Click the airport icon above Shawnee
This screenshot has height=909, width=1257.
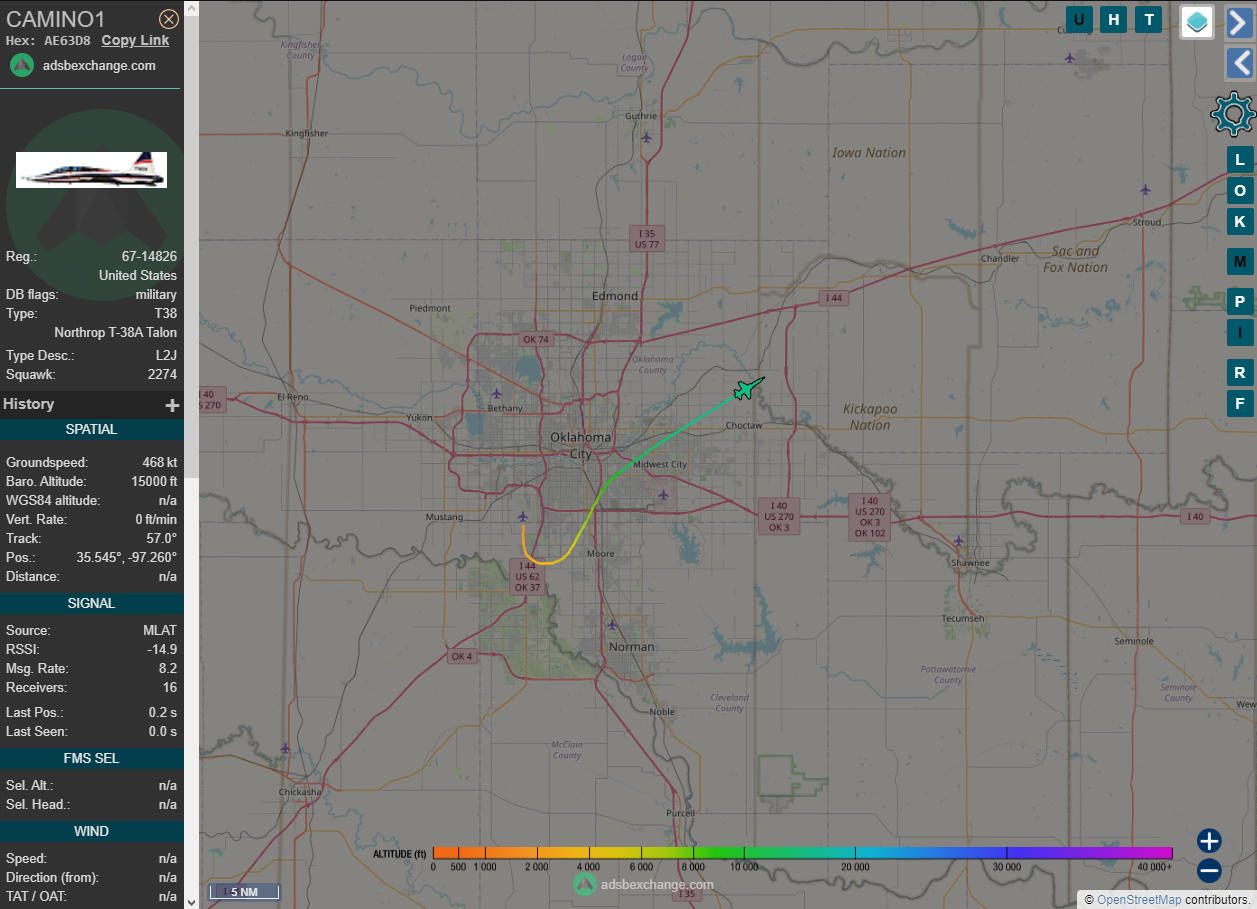point(959,541)
